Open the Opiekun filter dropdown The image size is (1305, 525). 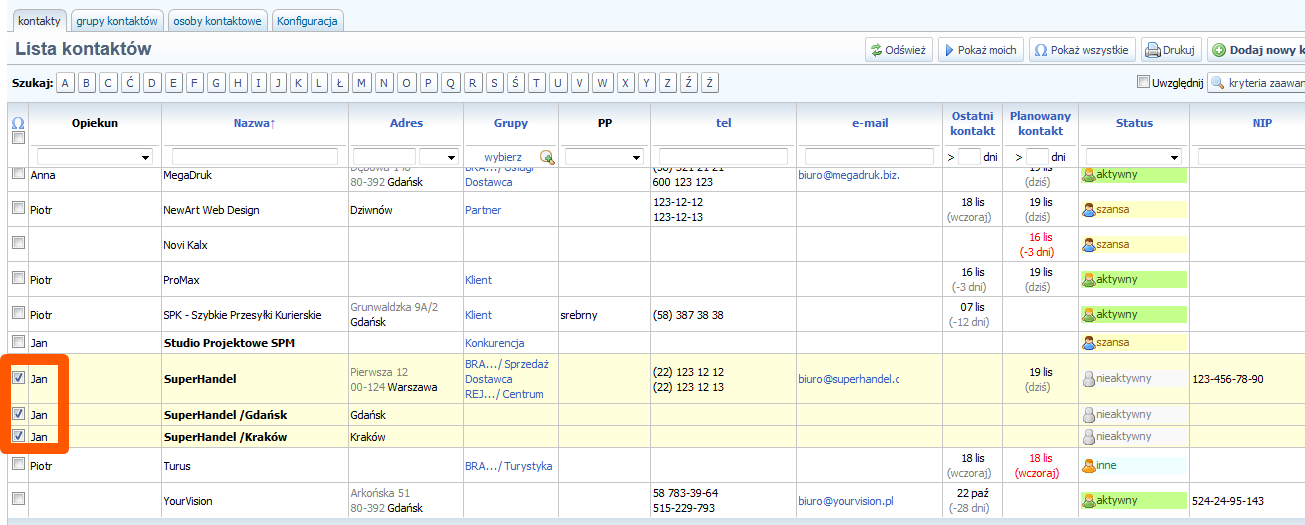coord(145,157)
